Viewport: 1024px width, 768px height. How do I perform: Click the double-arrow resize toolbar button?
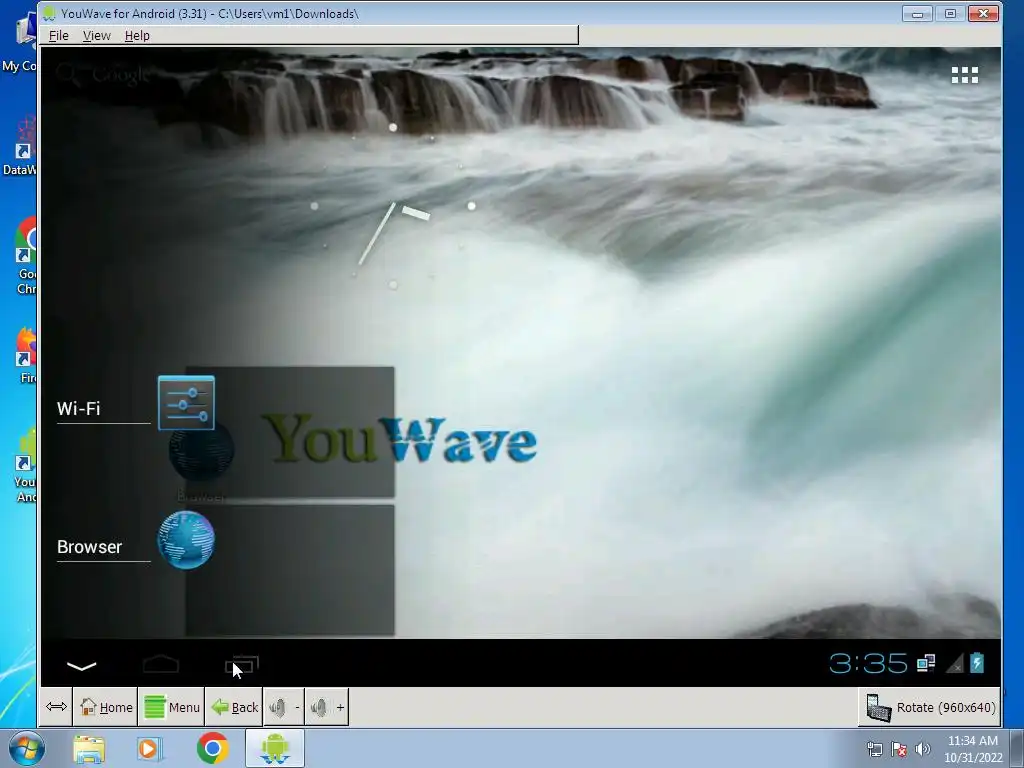click(x=56, y=707)
